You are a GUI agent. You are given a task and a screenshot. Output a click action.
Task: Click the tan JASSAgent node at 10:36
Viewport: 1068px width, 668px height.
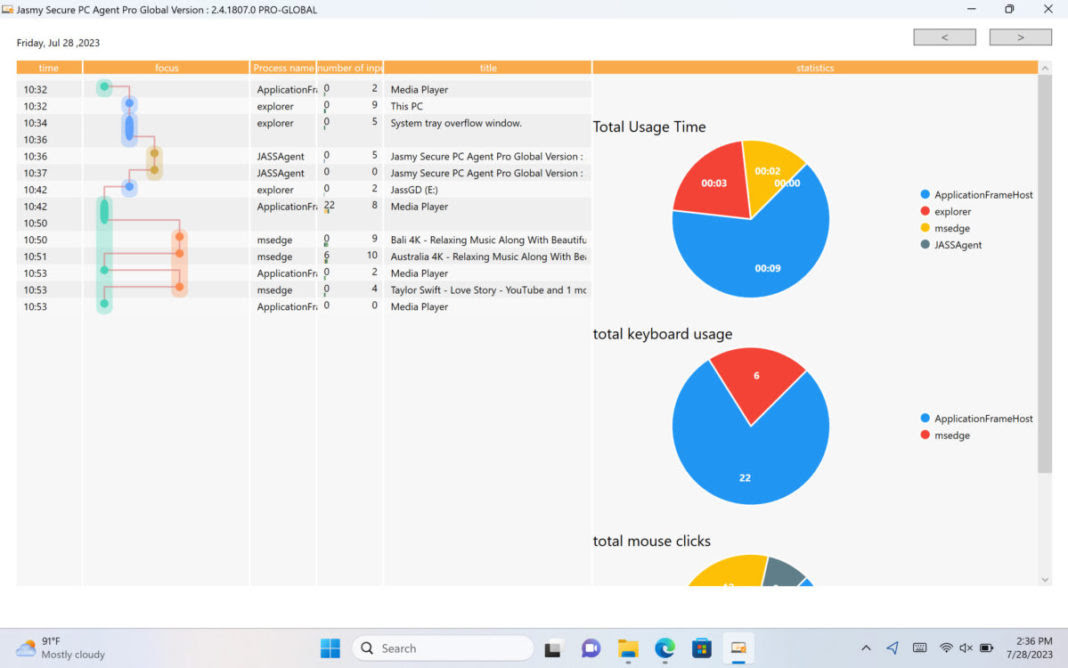(x=155, y=153)
